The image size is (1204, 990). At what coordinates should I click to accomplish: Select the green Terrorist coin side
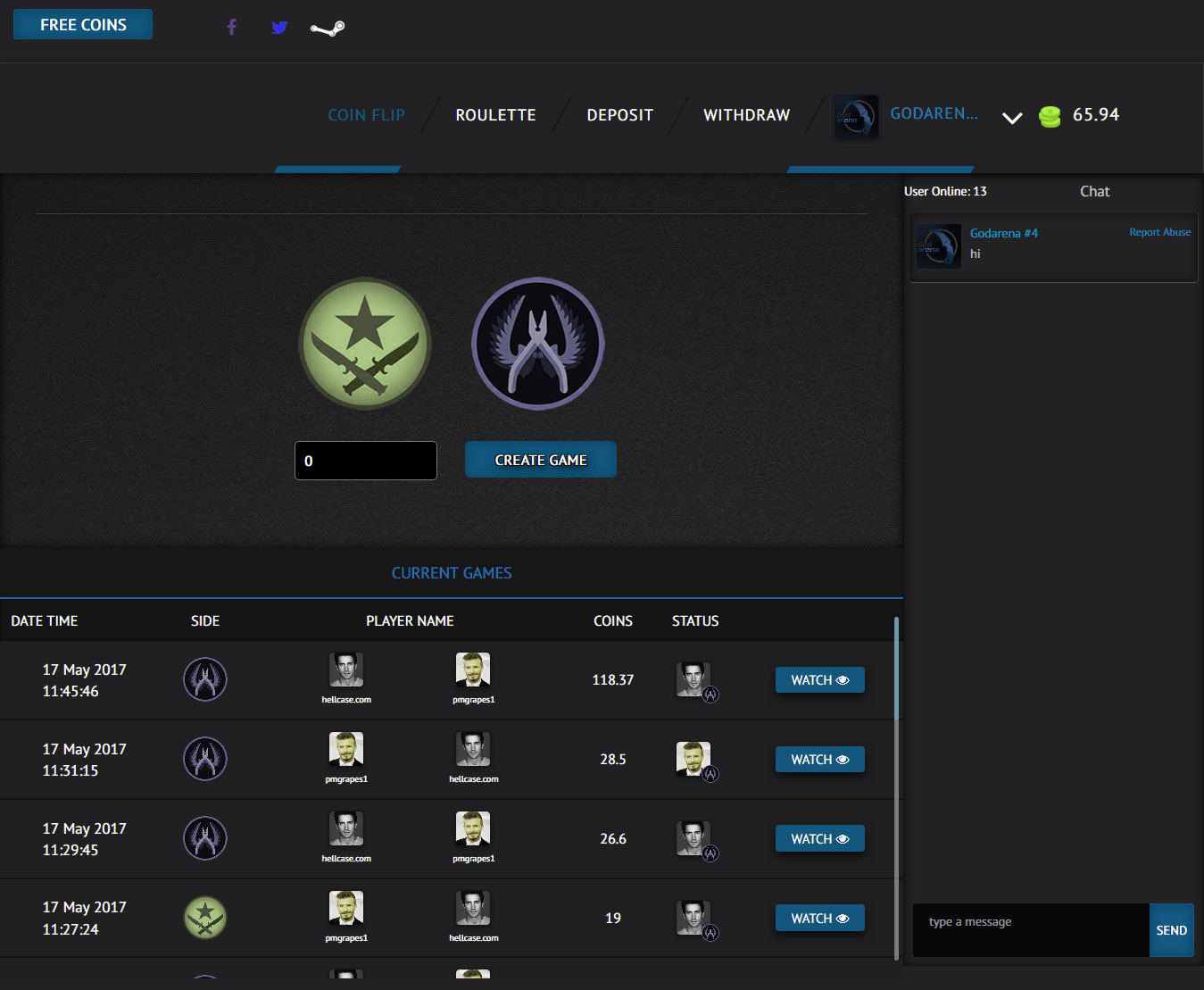365,344
